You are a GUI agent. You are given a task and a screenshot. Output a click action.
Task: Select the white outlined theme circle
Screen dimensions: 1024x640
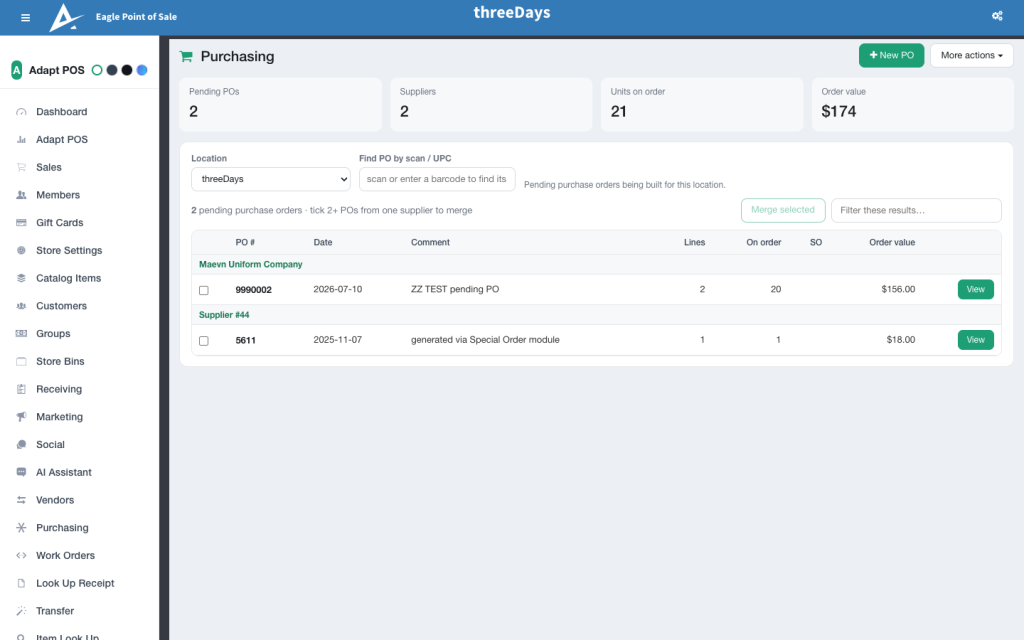click(x=97, y=70)
